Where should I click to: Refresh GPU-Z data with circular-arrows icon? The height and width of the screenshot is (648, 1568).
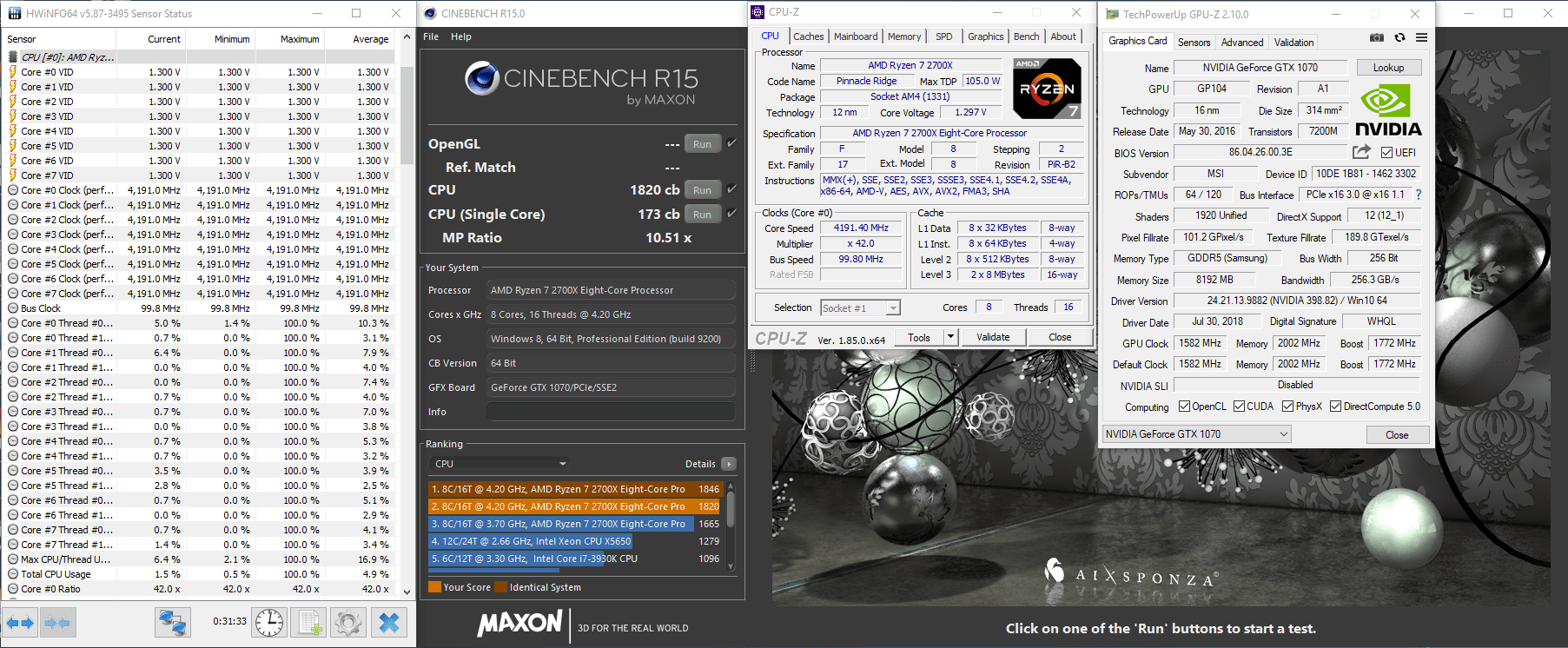point(1399,38)
